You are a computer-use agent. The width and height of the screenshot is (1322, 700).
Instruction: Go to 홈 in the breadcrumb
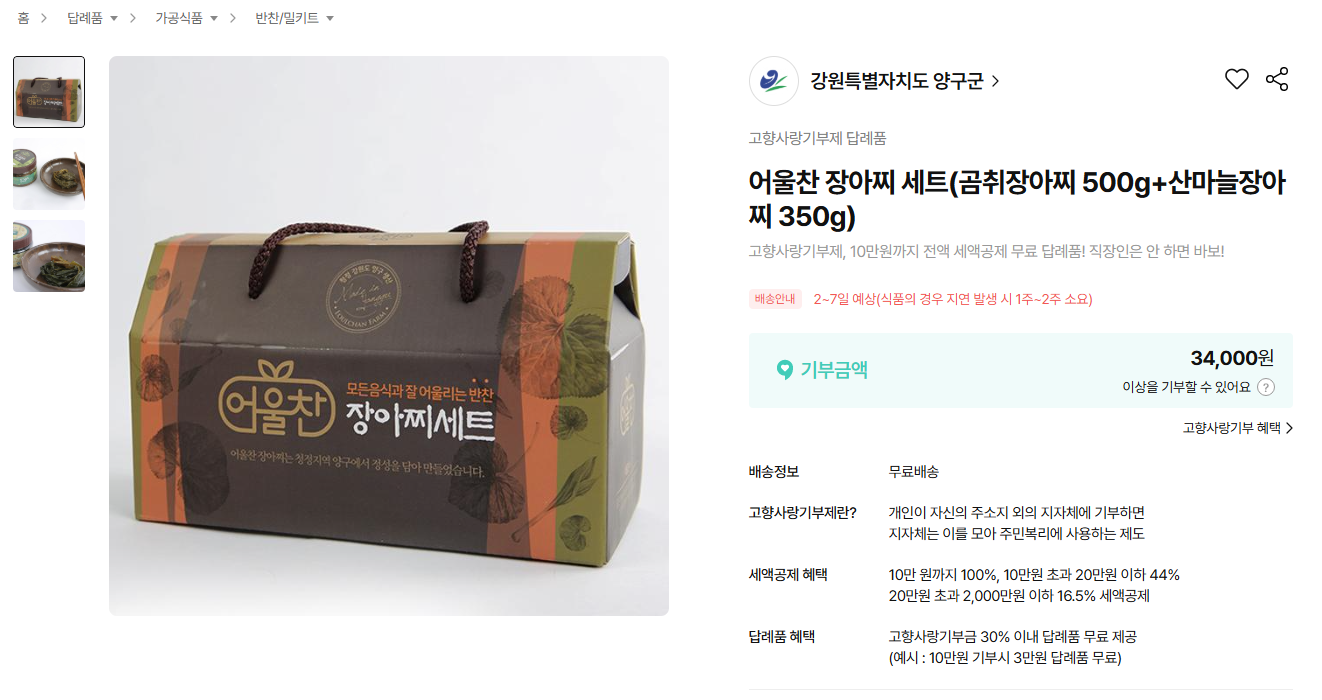point(23,18)
